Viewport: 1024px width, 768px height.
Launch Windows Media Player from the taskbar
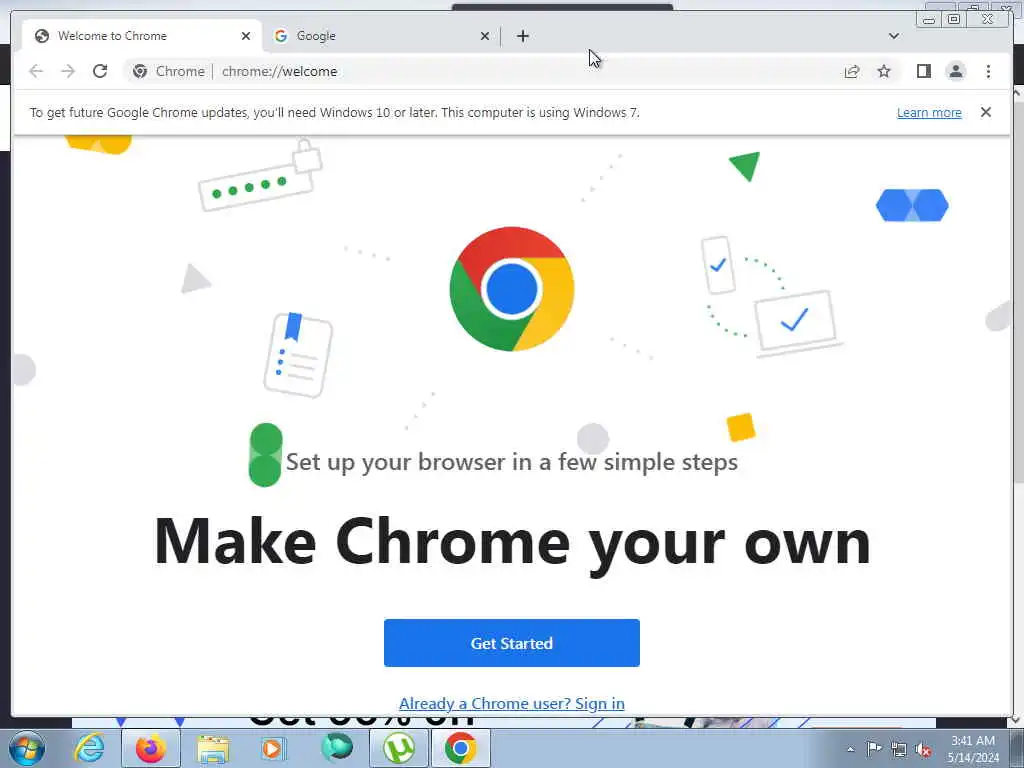pos(273,748)
